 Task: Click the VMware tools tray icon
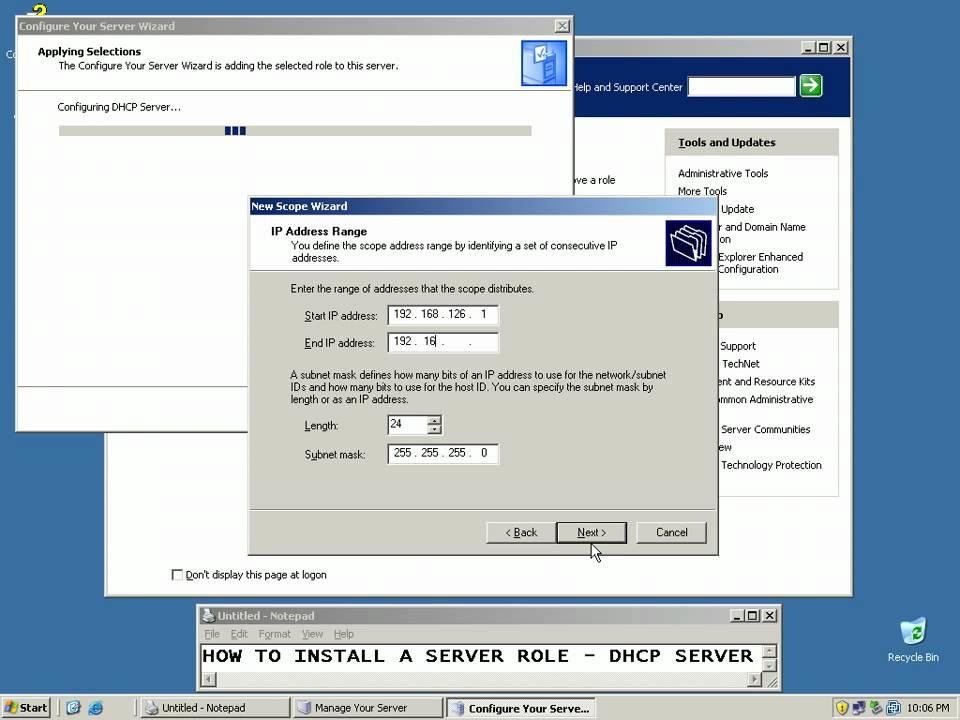pyautogui.click(x=893, y=708)
